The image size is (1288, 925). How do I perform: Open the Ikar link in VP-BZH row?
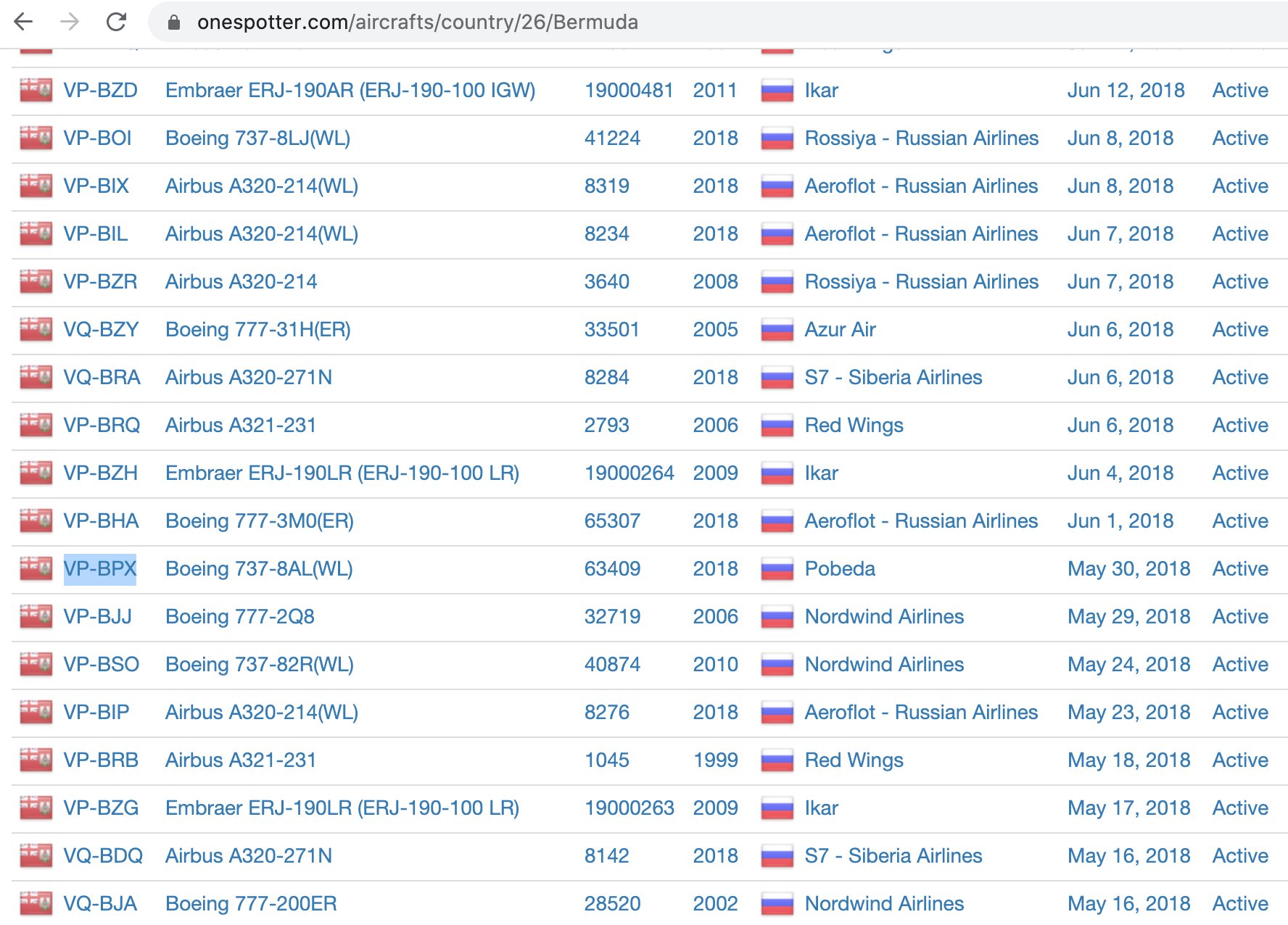(822, 473)
